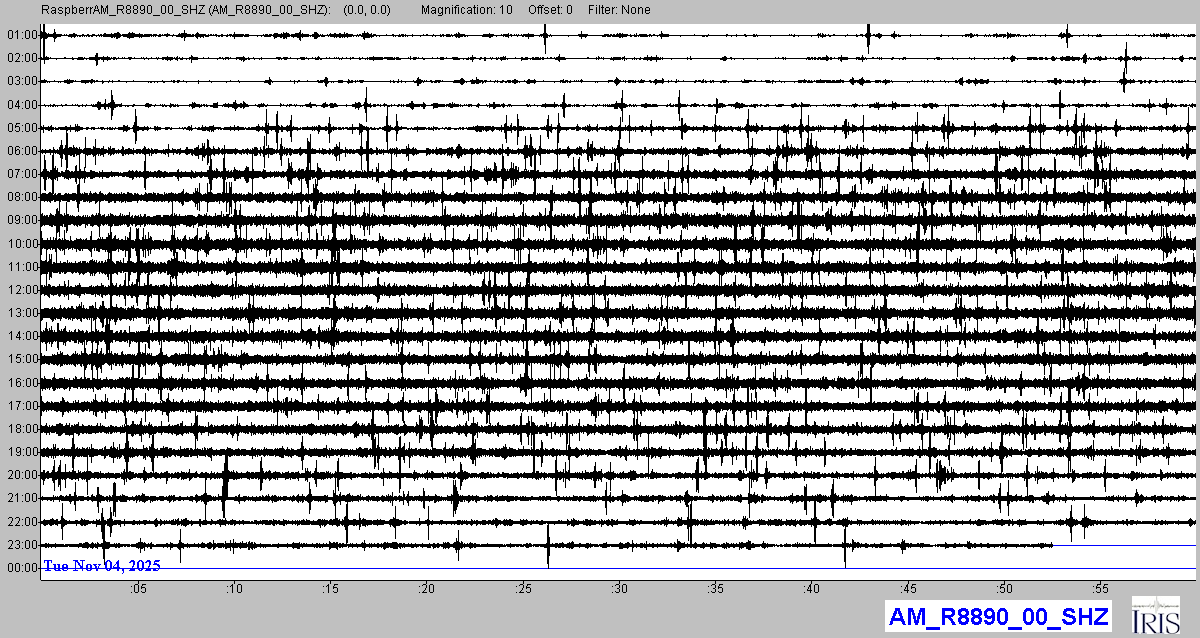Click the 18:00 hour trace label
The height and width of the screenshot is (638, 1200).
pyautogui.click(x=21, y=429)
